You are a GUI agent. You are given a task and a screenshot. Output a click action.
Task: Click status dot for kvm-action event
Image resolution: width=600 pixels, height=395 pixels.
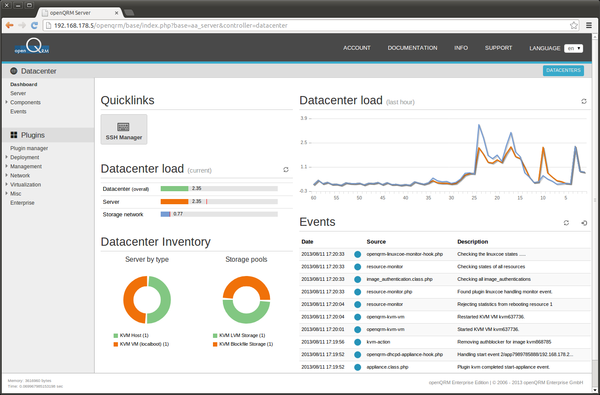(x=357, y=342)
